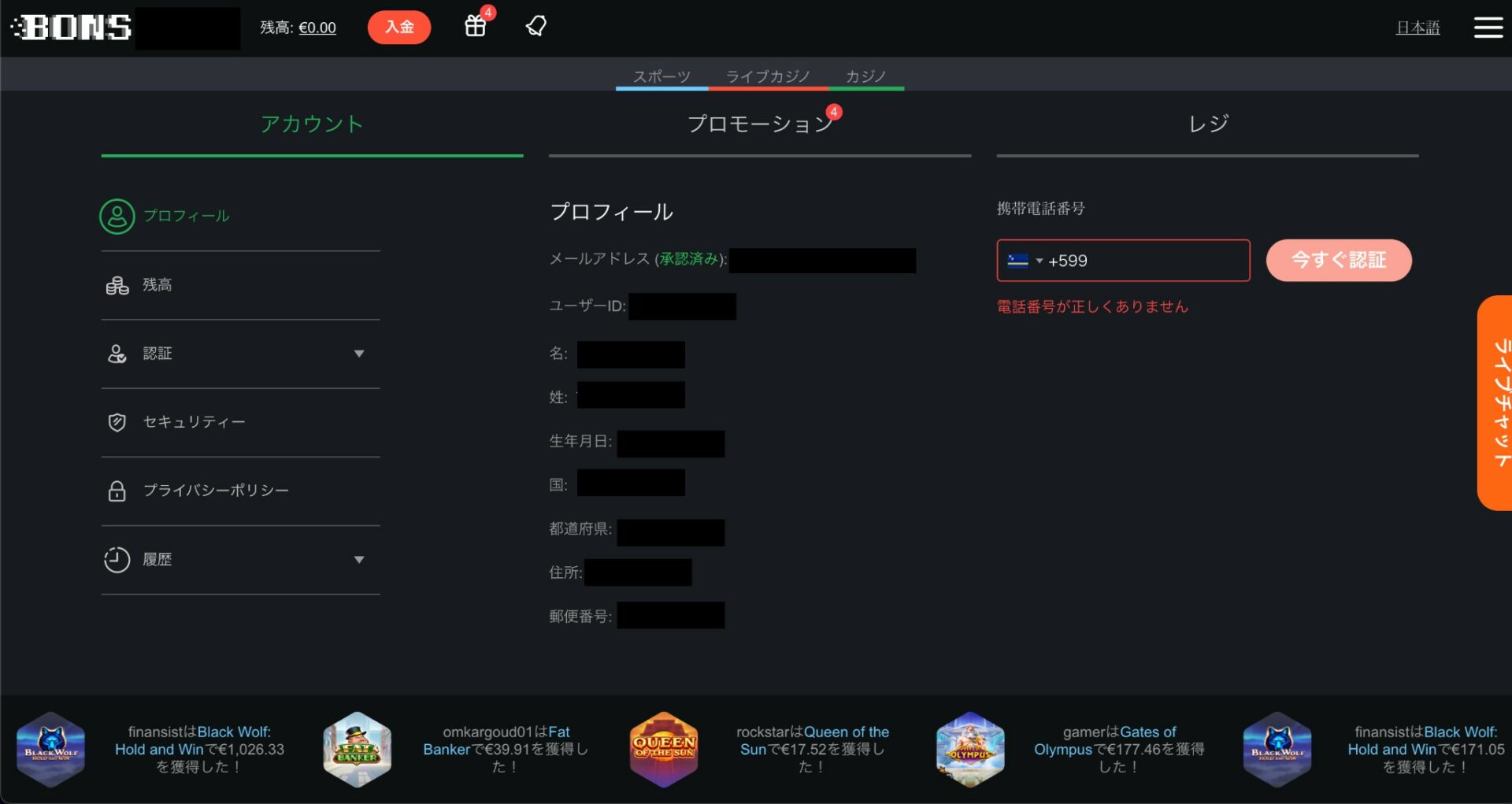1512x804 pixels.
Task: Switch to the スポーツ tab
Action: tap(661, 76)
